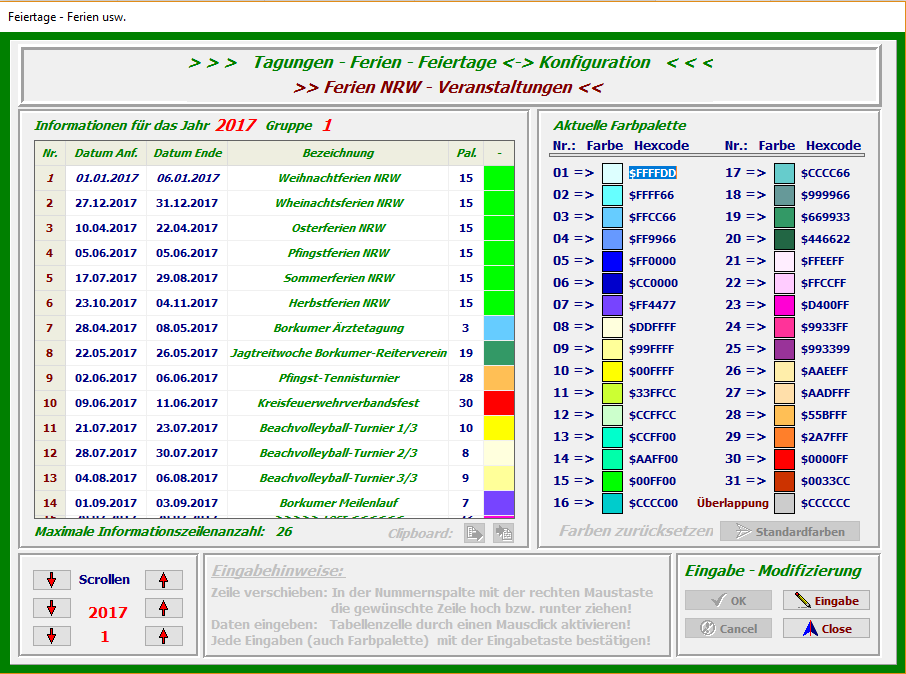Select the red color swatch number 30
906x674 pixels.
pos(784,459)
